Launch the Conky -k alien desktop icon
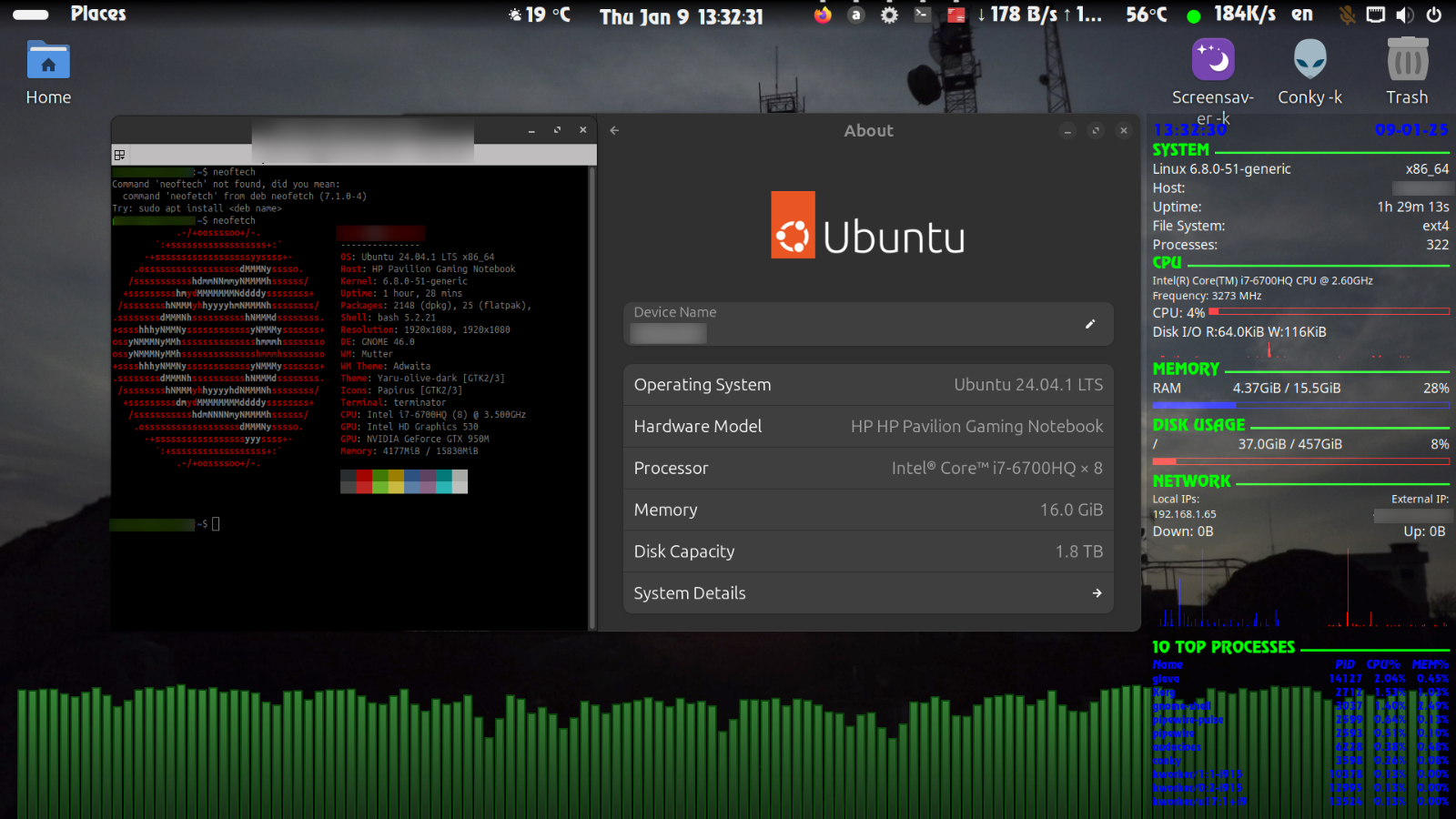 (x=1310, y=73)
